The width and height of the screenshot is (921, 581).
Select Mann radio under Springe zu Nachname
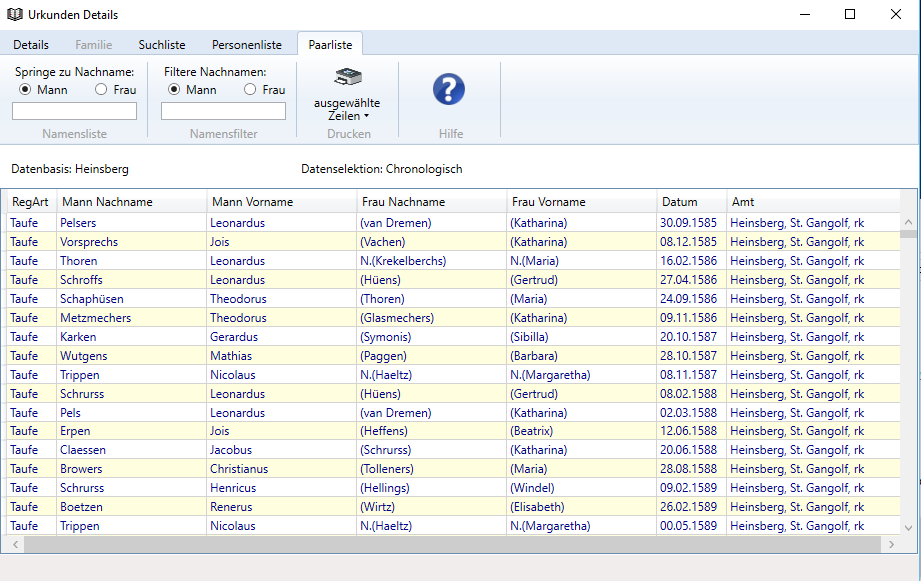coord(25,90)
